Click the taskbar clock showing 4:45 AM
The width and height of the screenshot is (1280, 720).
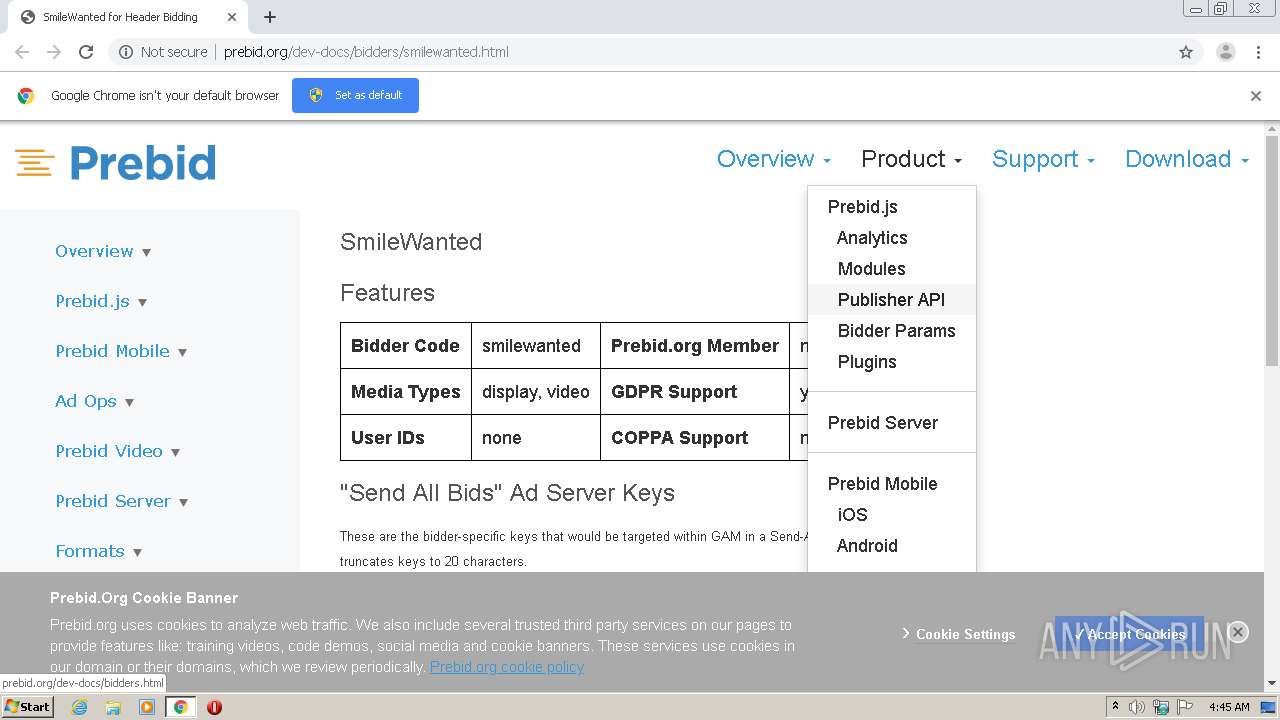click(x=1229, y=707)
